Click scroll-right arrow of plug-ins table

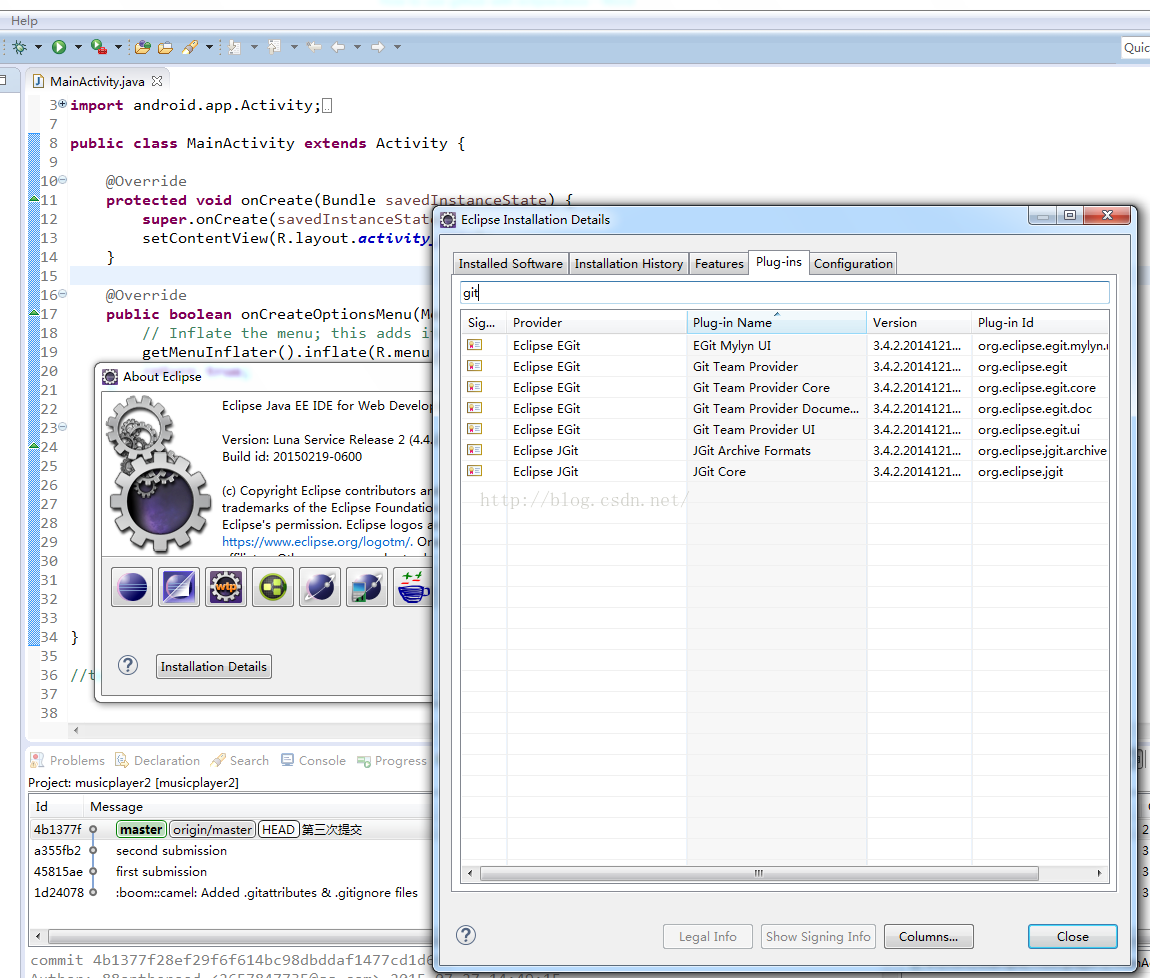click(x=1099, y=873)
